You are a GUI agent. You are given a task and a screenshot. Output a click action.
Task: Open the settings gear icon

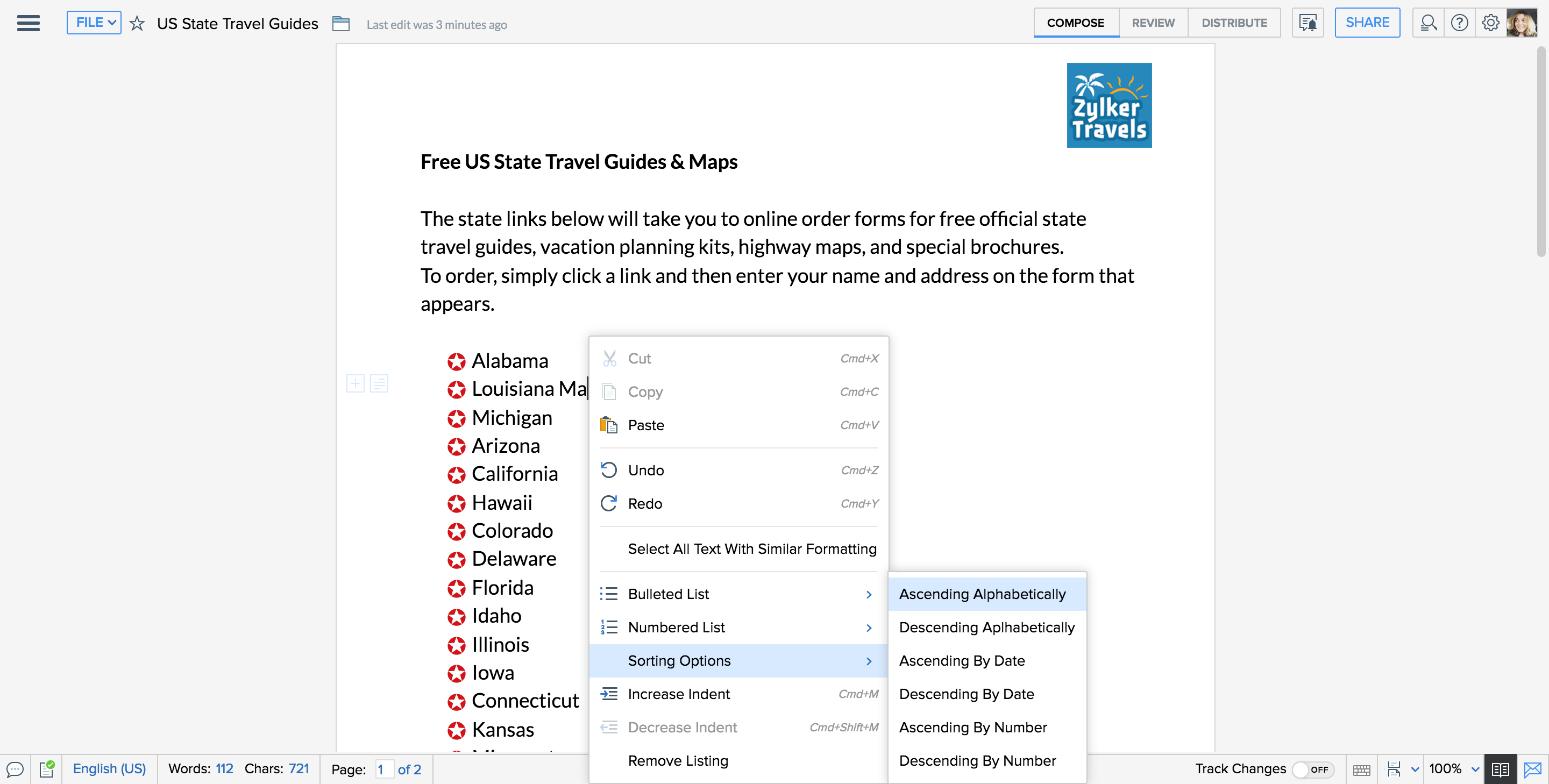[x=1490, y=24]
